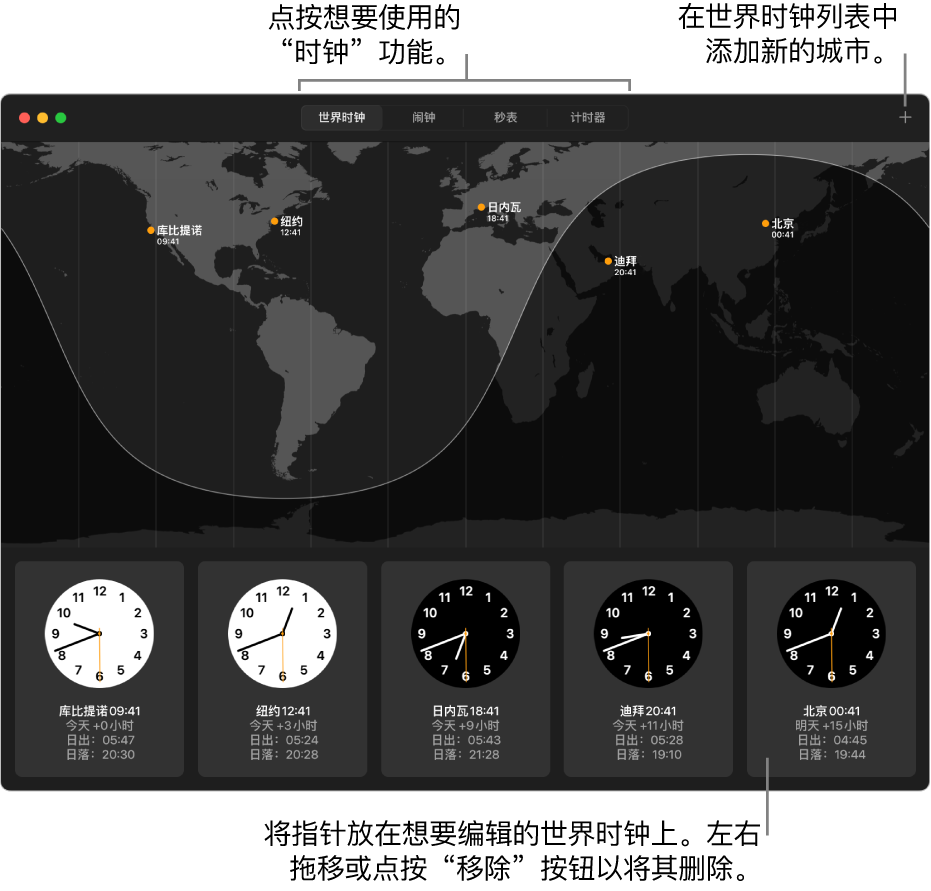Select the 纽约 white clock face
The height and width of the screenshot is (891, 931).
pos(282,633)
